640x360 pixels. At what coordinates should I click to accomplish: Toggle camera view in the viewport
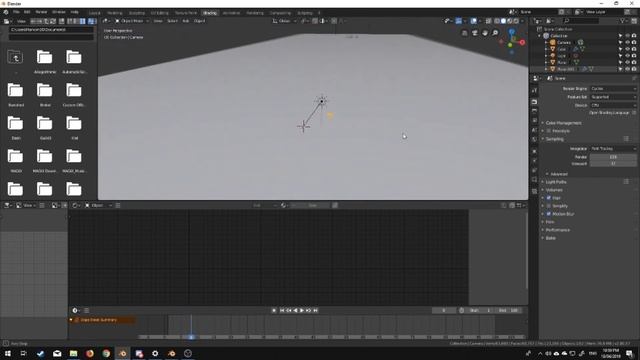pos(474,33)
